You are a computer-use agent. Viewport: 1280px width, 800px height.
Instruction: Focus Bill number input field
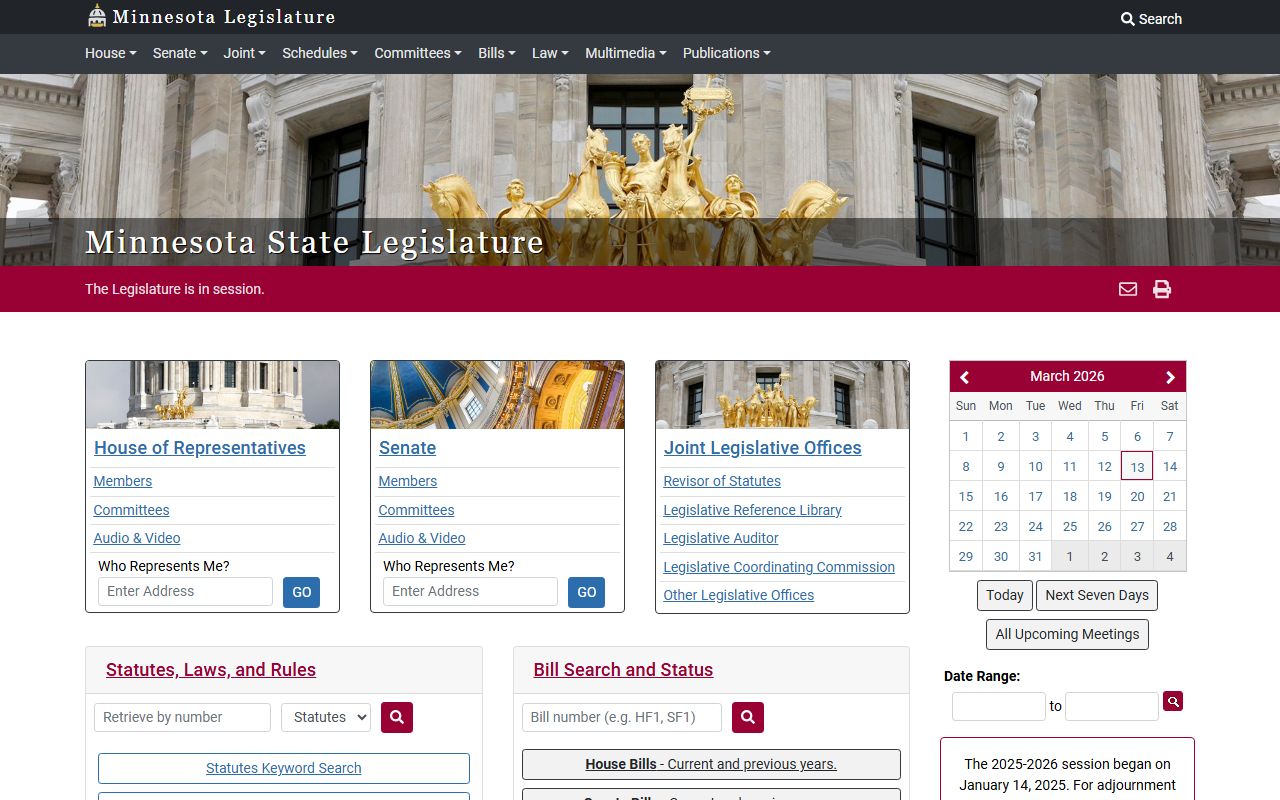point(622,717)
